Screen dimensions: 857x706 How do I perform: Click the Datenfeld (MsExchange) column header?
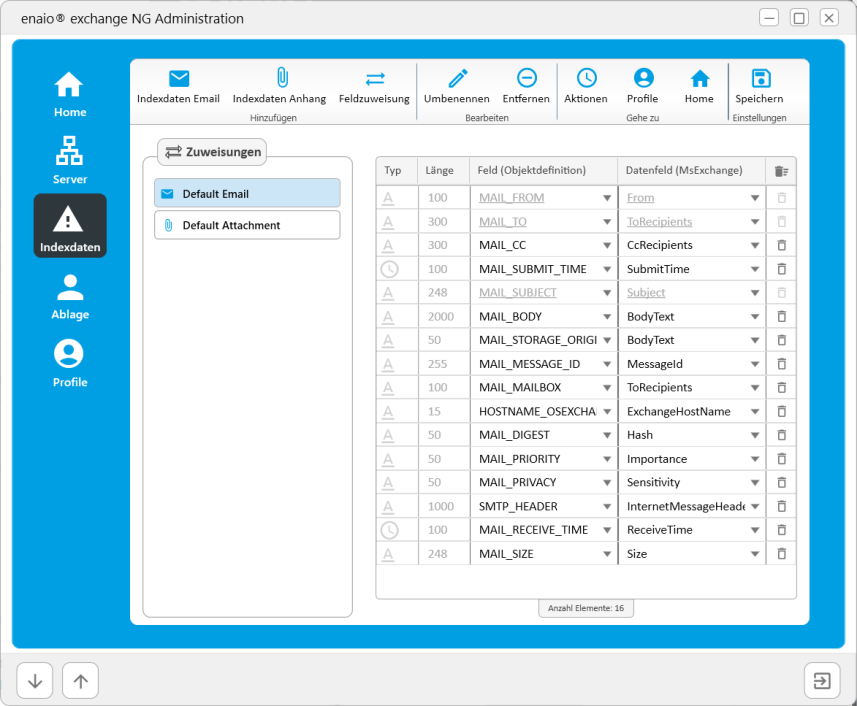pos(691,170)
